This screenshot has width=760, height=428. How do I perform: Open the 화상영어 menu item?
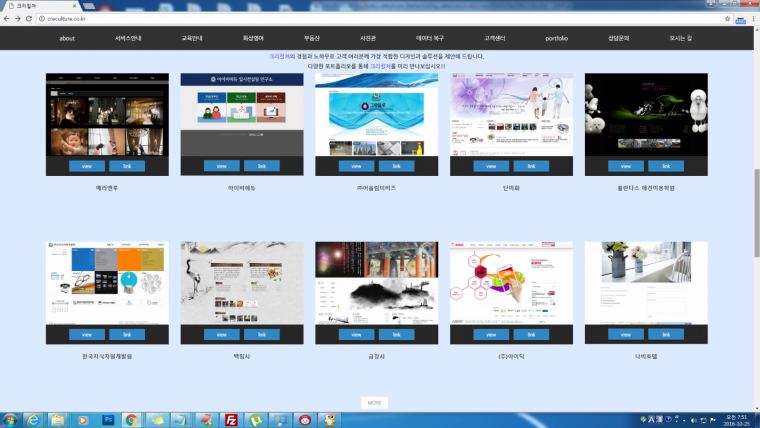coord(253,38)
